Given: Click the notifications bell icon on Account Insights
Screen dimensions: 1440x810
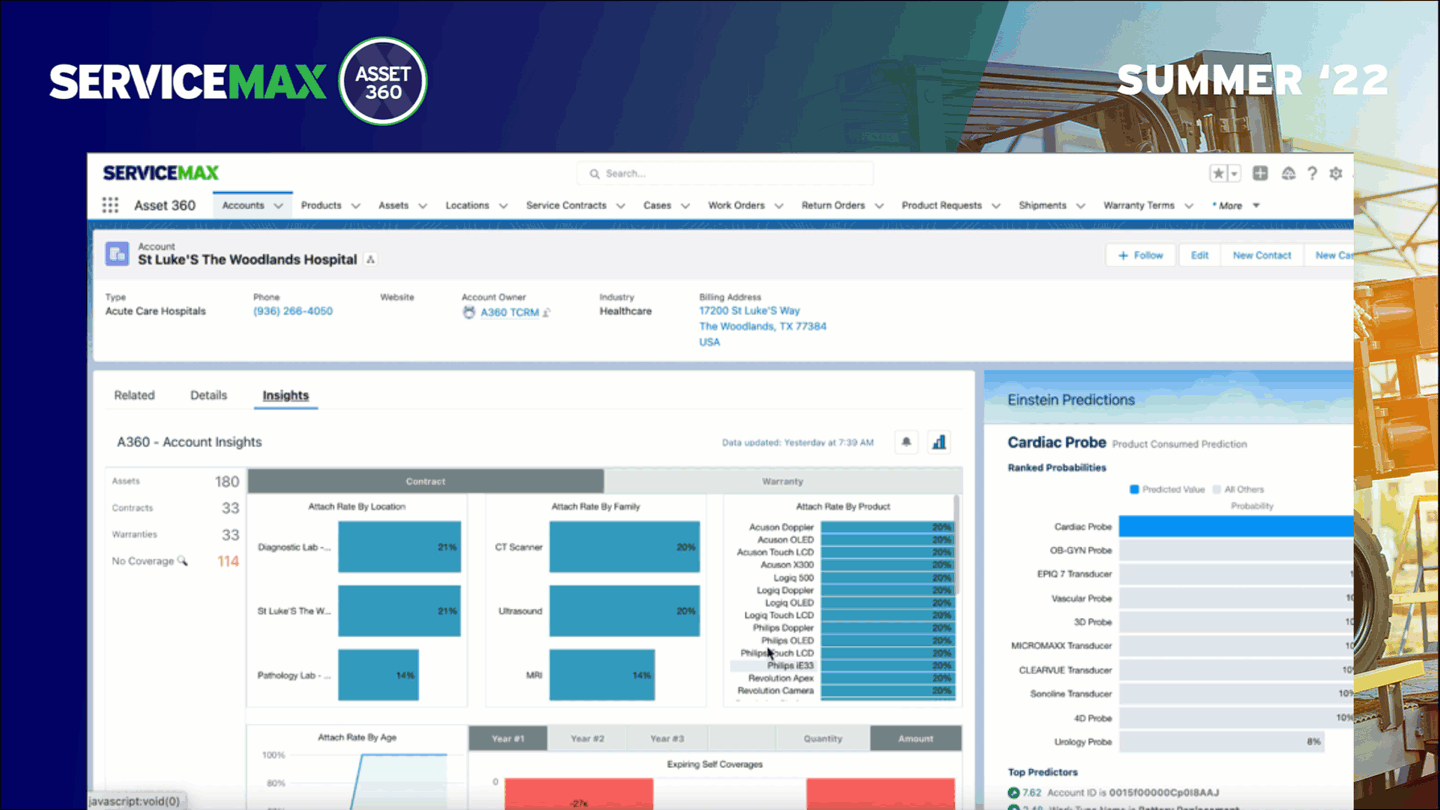Looking at the screenshot, I should (x=905, y=441).
